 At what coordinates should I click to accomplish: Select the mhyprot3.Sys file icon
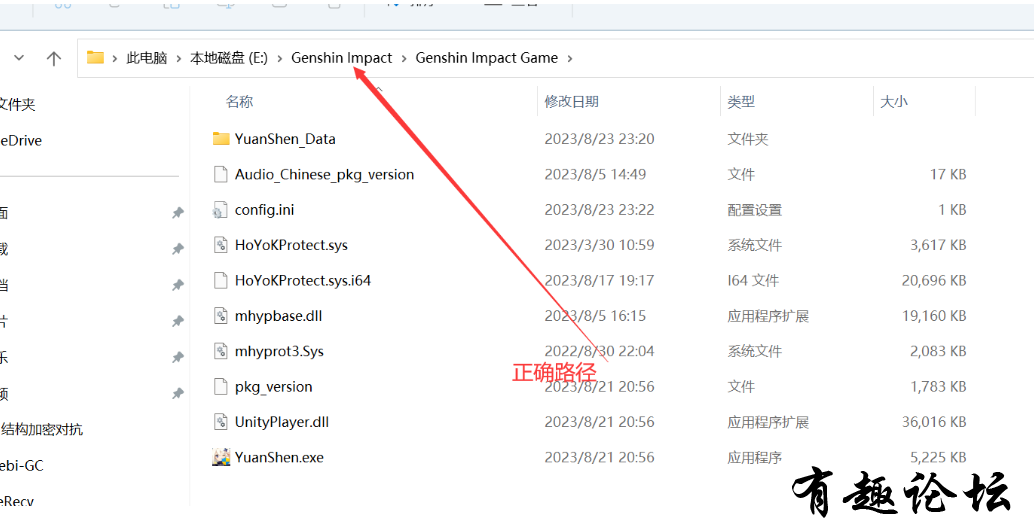pyautogui.click(x=220, y=351)
